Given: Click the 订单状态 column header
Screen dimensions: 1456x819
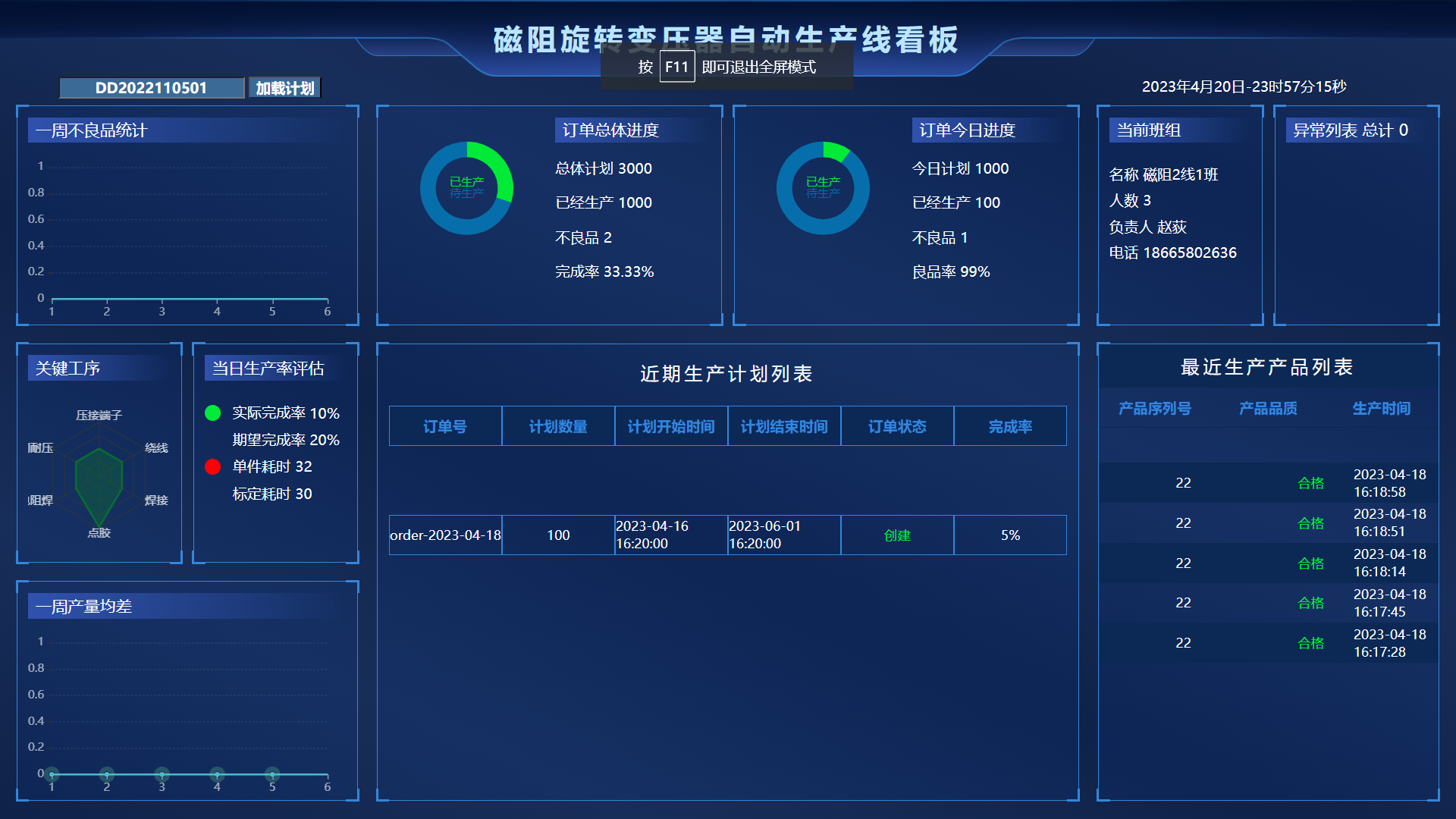Looking at the screenshot, I should [x=897, y=426].
